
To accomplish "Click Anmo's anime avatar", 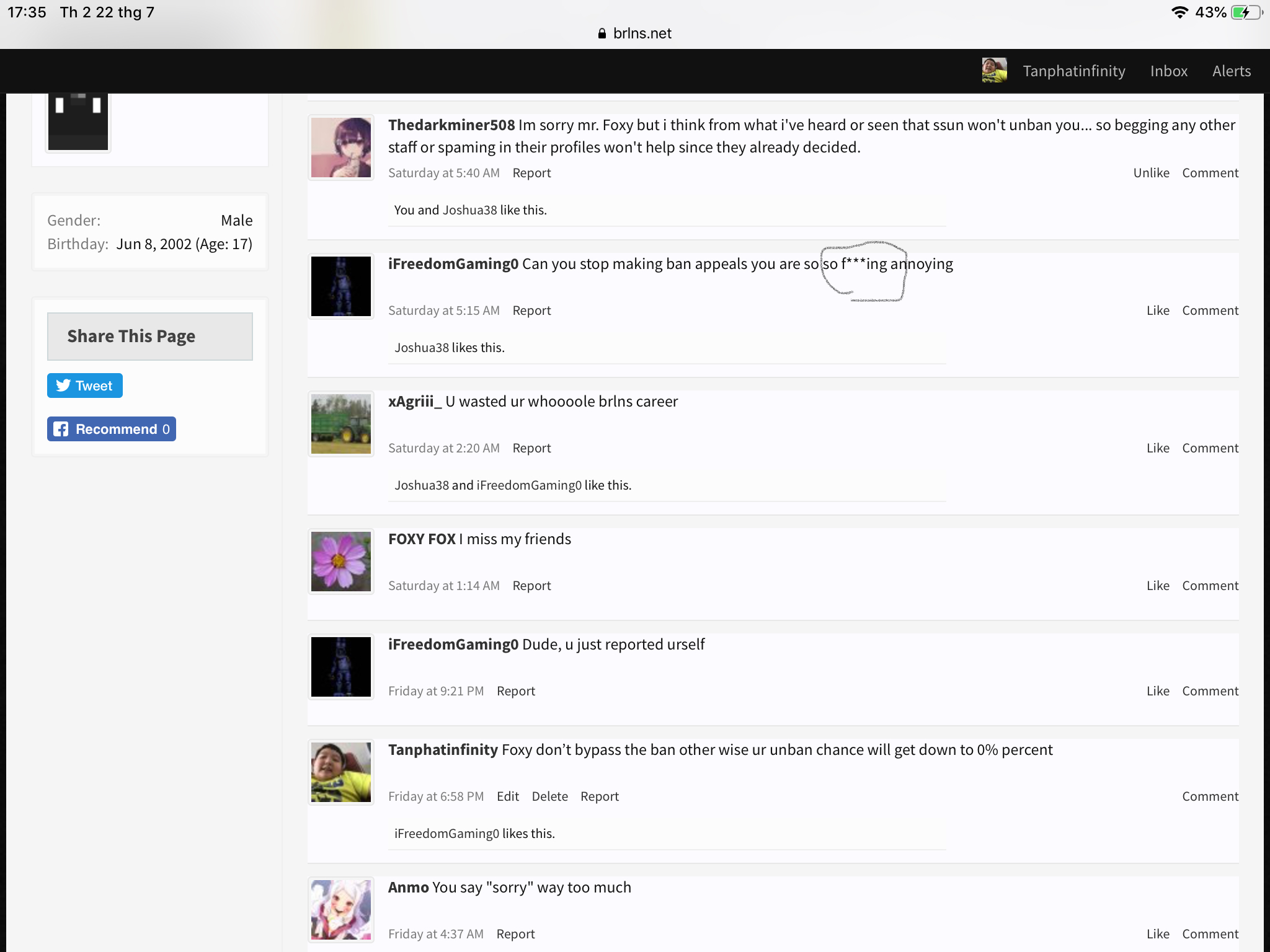I will point(341,910).
